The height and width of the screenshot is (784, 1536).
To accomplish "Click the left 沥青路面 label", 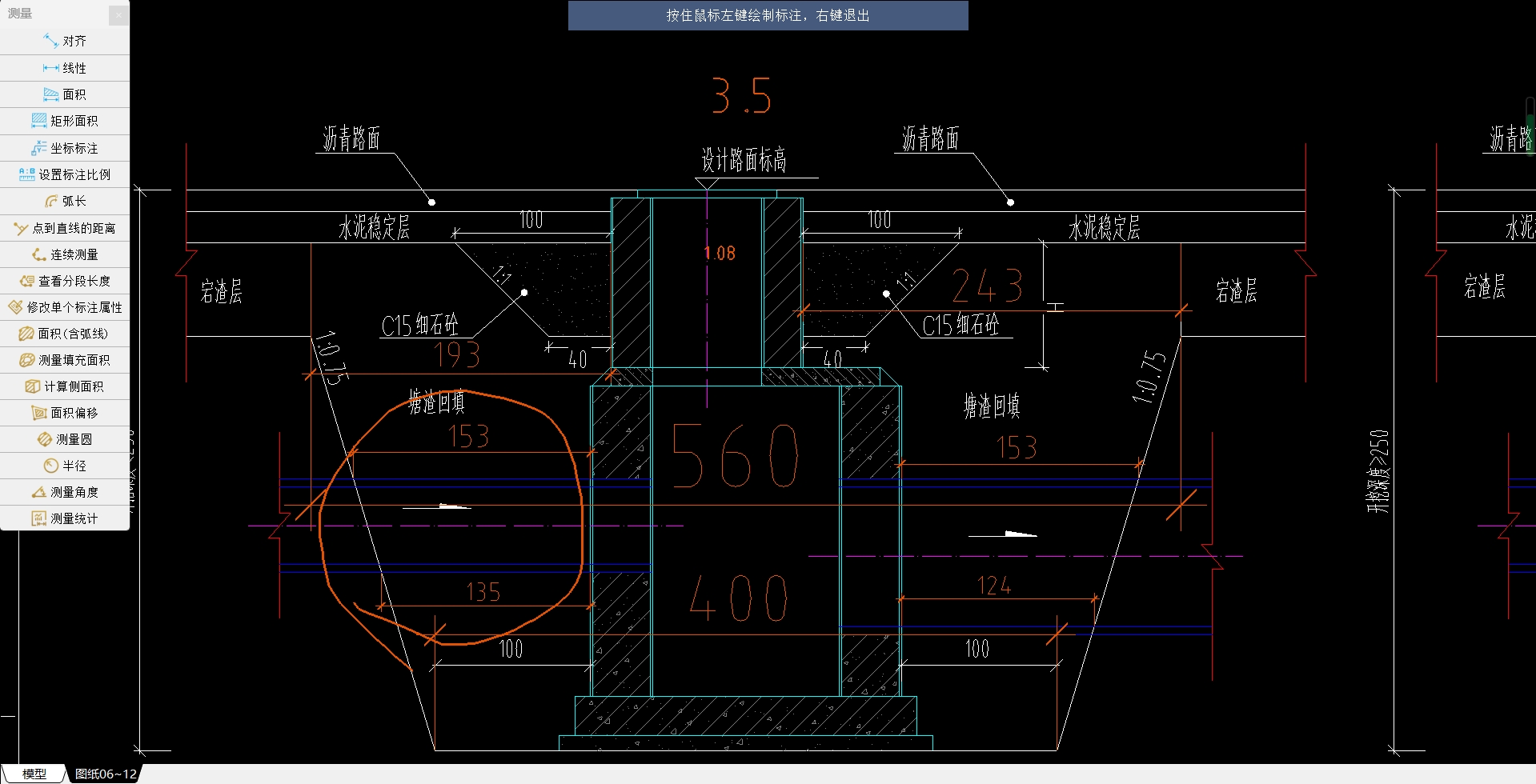I will pos(351,138).
